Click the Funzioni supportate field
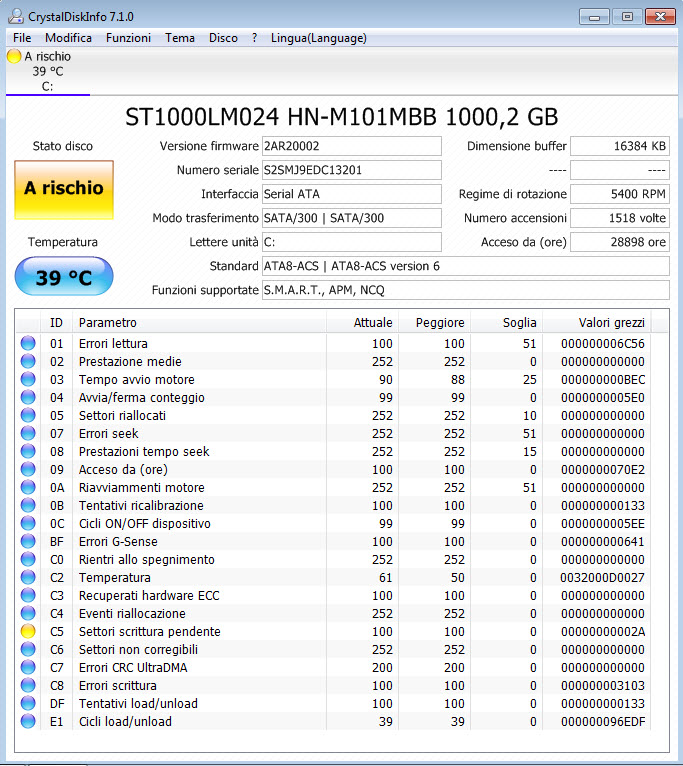The width and height of the screenshot is (683, 766). (x=466, y=290)
